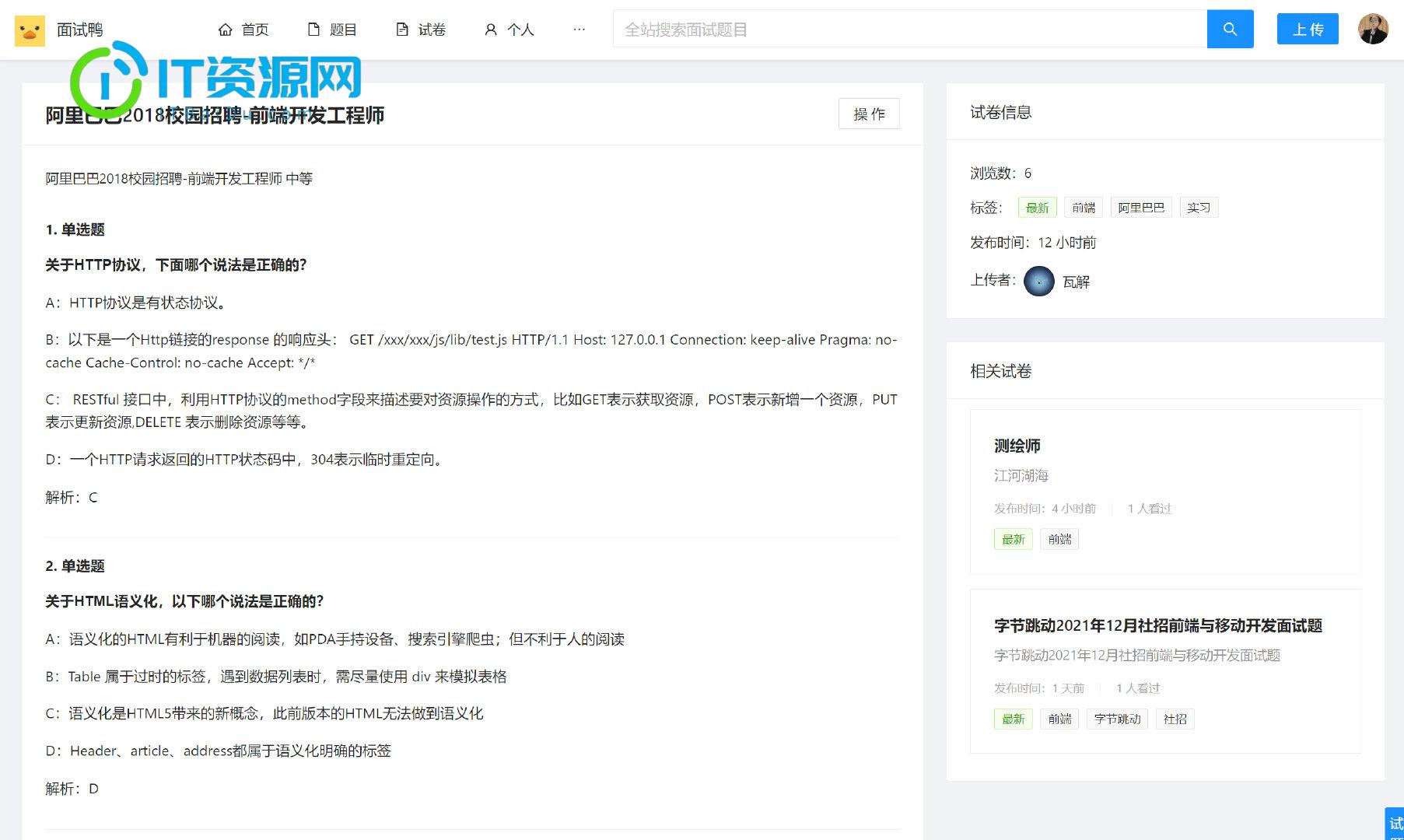Viewport: 1404px width, 840px height.
Task: Open the user avatar in header
Action: [x=1373, y=30]
